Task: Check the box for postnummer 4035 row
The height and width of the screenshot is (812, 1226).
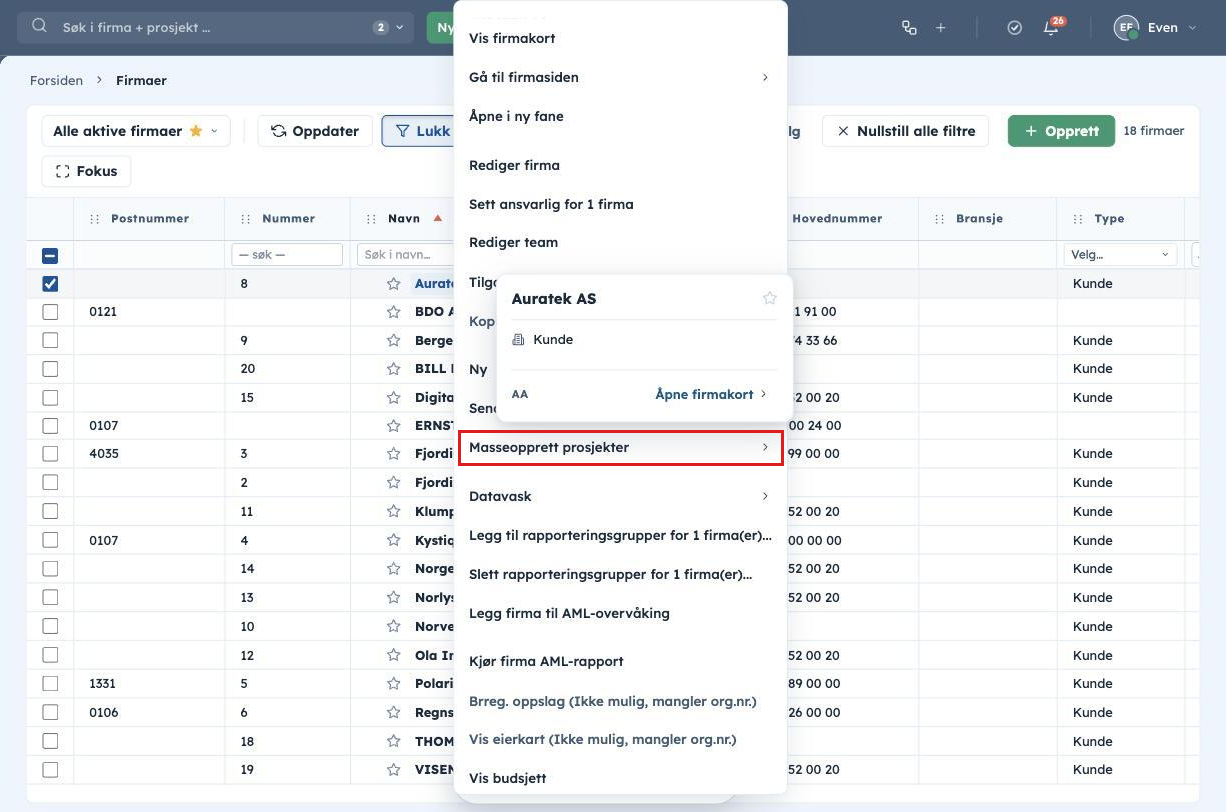Action: pos(50,454)
